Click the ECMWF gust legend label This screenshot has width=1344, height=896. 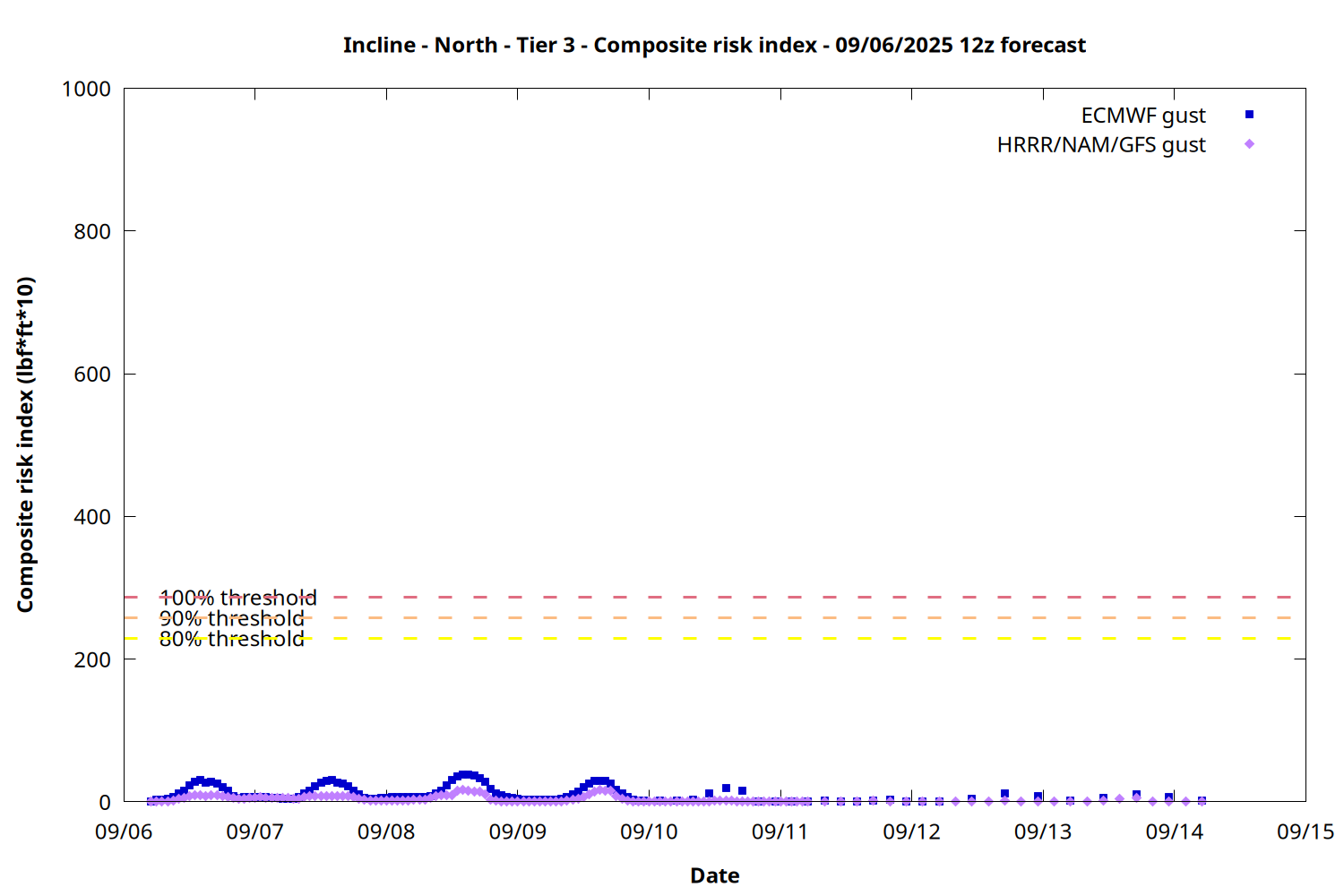pyautogui.click(x=1143, y=116)
